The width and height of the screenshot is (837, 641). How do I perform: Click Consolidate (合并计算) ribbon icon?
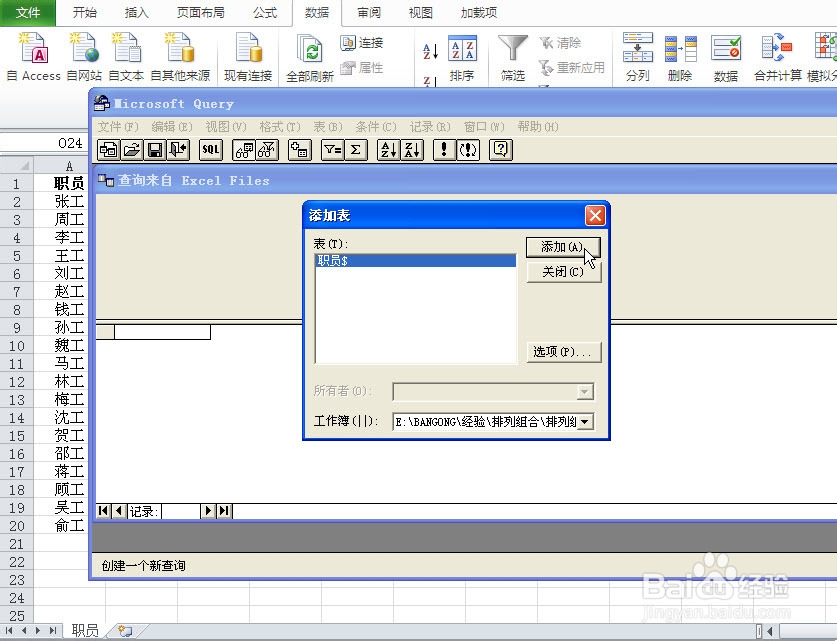coord(778,57)
